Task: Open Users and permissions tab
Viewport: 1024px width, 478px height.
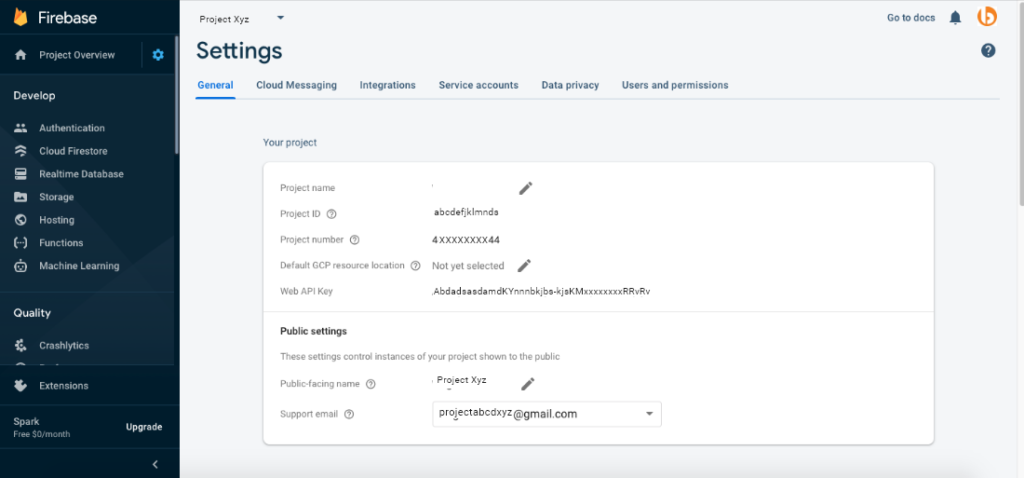Action: (675, 85)
